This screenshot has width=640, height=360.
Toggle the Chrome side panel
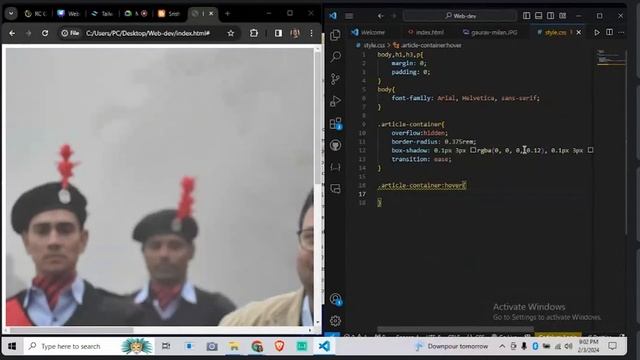[x=278, y=33]
